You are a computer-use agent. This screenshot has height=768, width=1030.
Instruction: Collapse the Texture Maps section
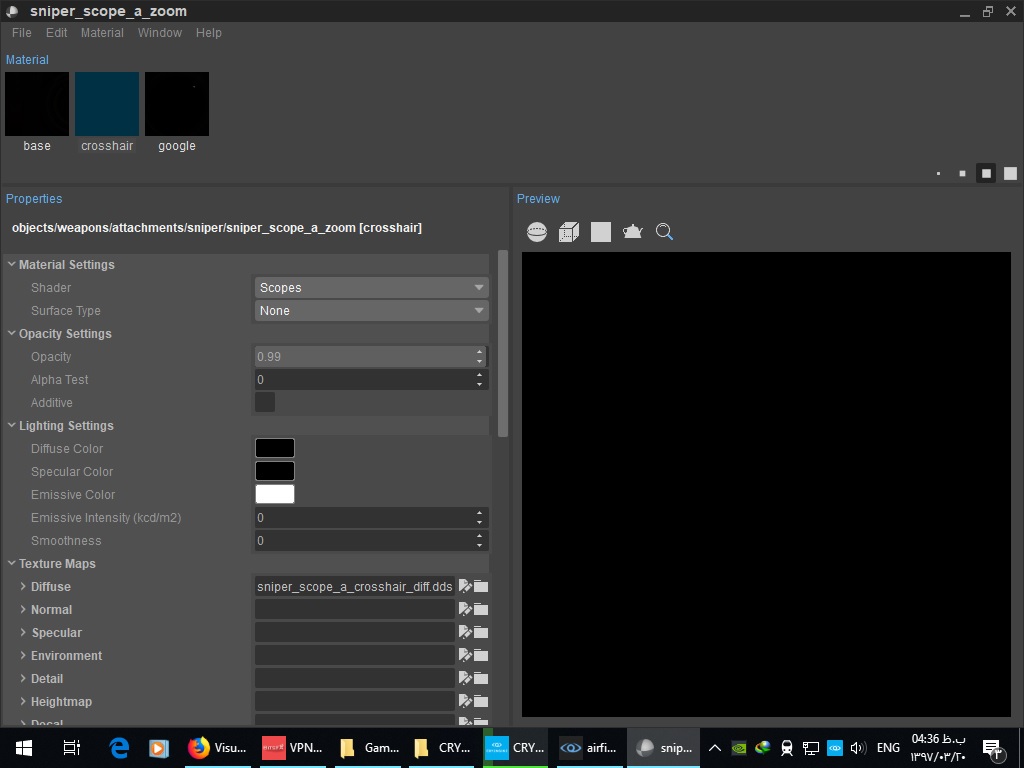point(12,563)
